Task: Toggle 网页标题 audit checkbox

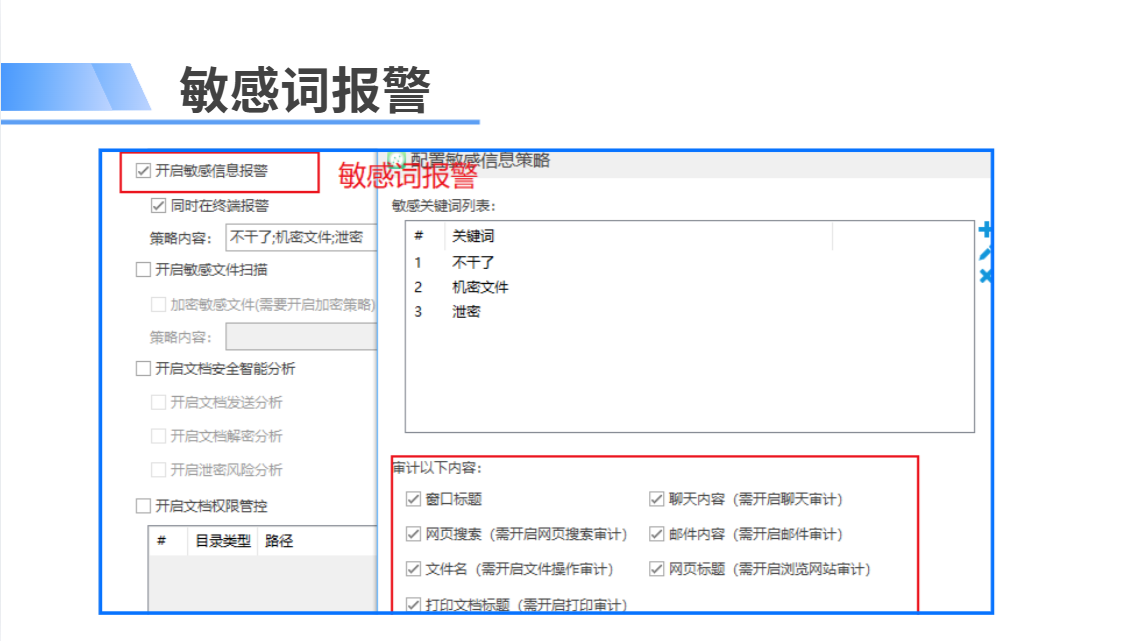Action: point(657,569)
